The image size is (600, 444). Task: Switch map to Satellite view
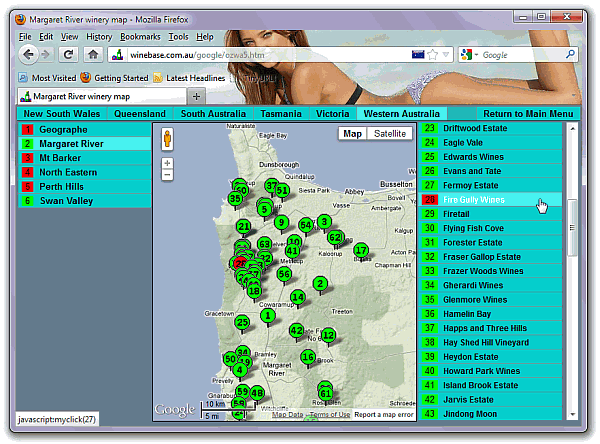click(390, 134)
